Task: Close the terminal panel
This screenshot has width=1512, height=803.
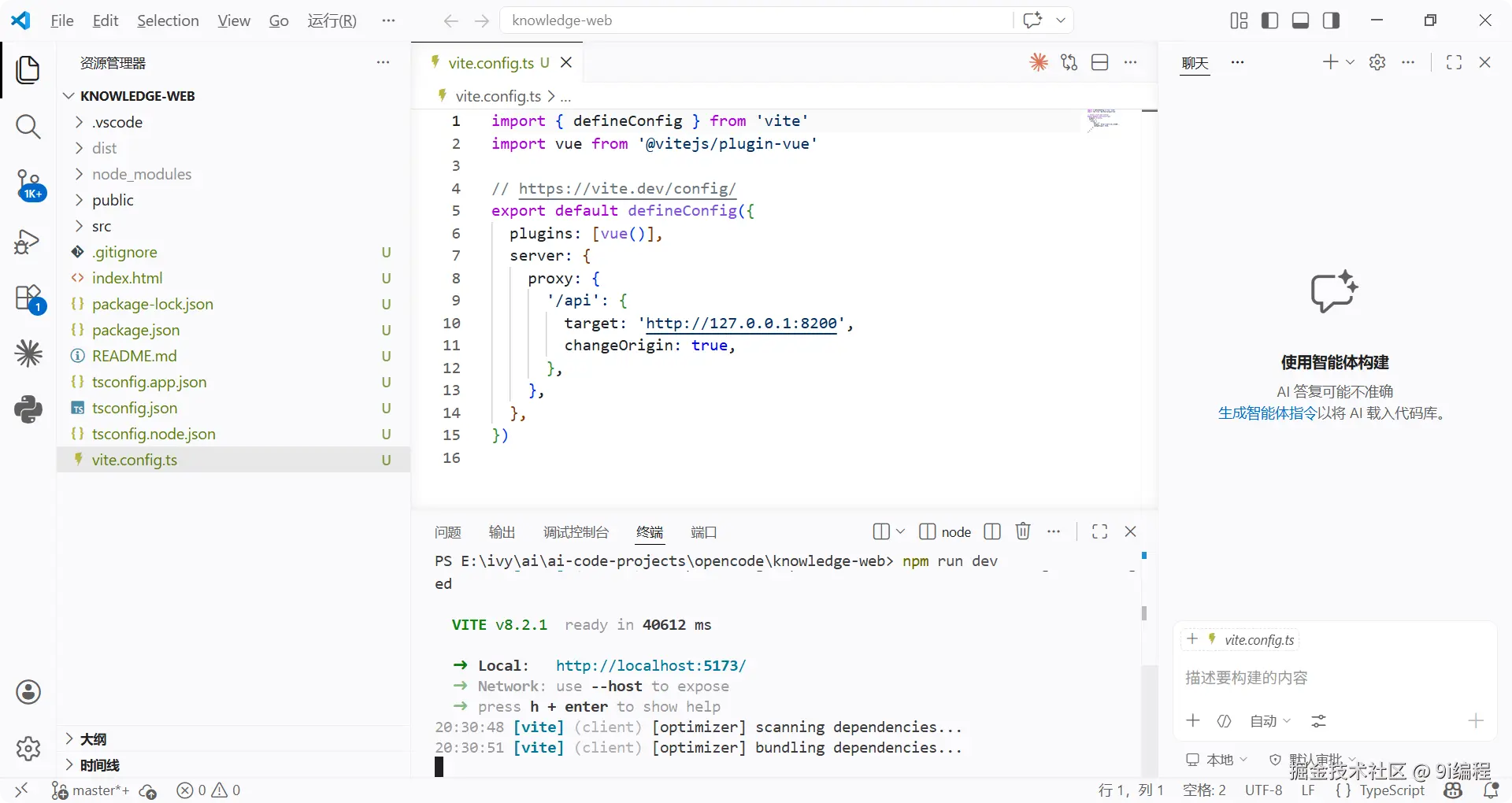Action: (1131, 531)
